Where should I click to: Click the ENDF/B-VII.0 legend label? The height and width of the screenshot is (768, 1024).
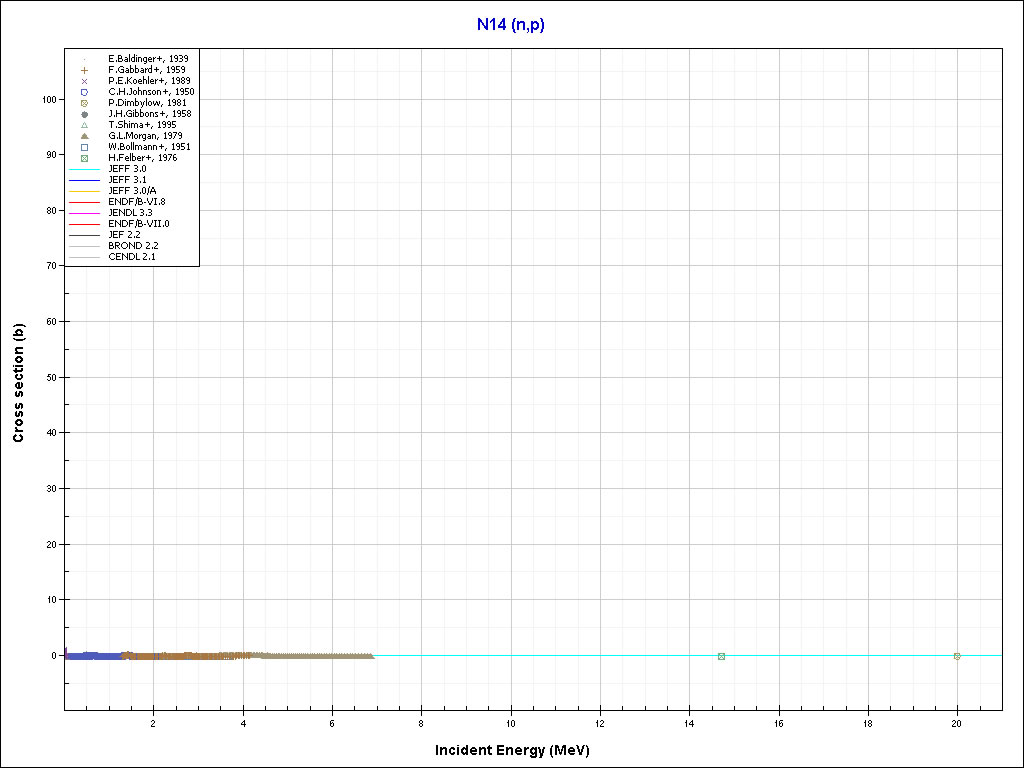click(138, 224)
